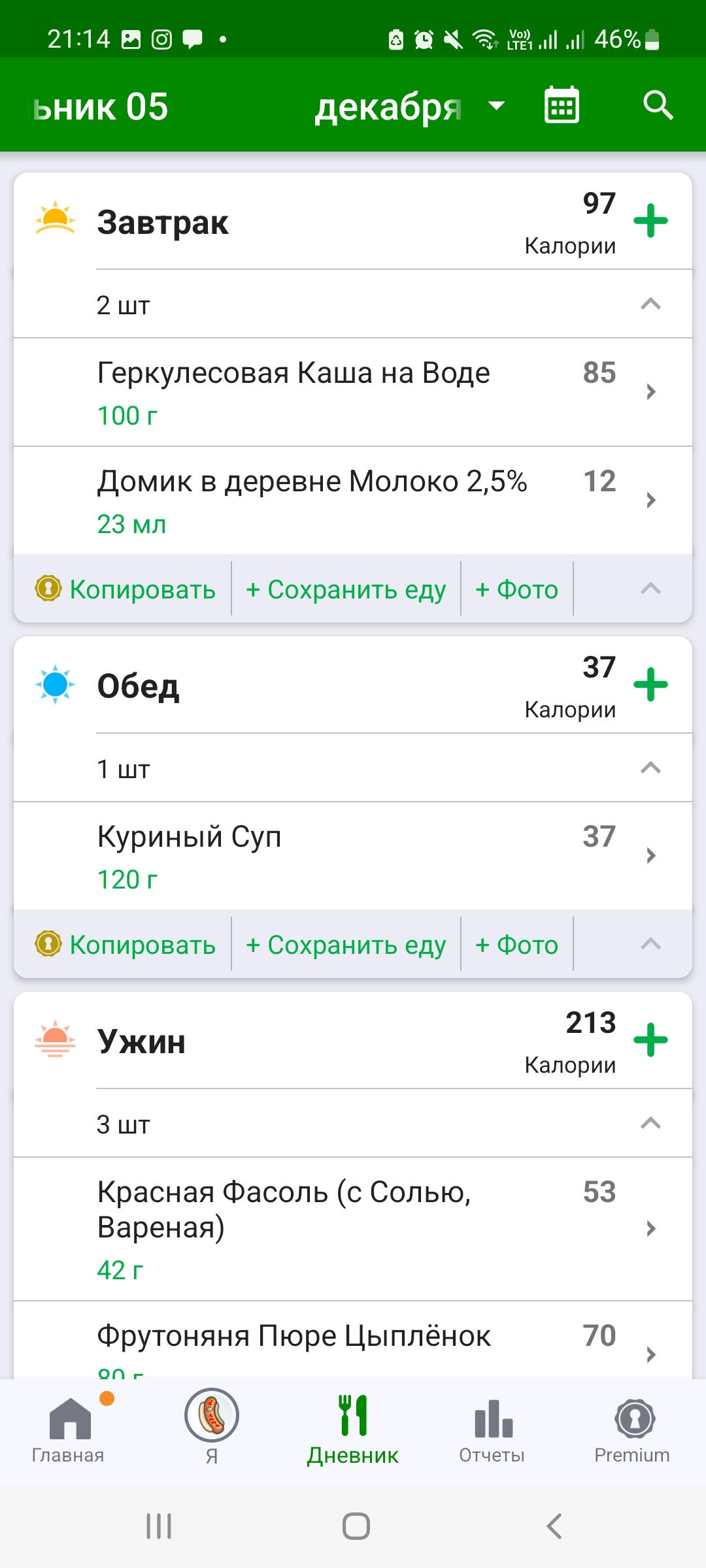
Task: Add a photo to Завтрак meal
Action: [516, 589]
